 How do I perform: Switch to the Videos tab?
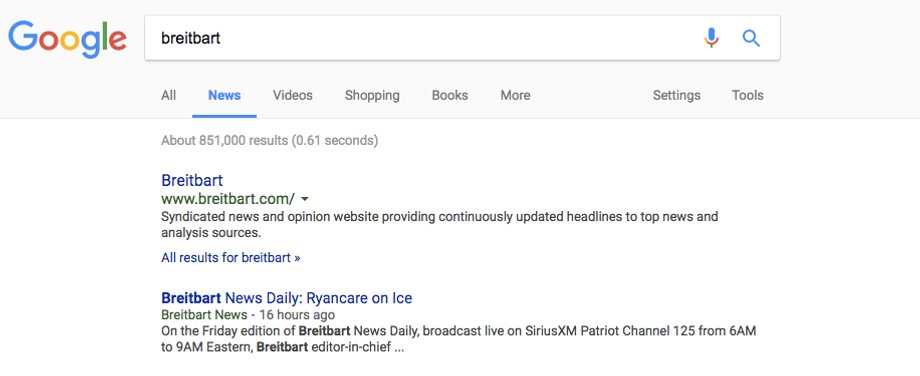[292, 95]
